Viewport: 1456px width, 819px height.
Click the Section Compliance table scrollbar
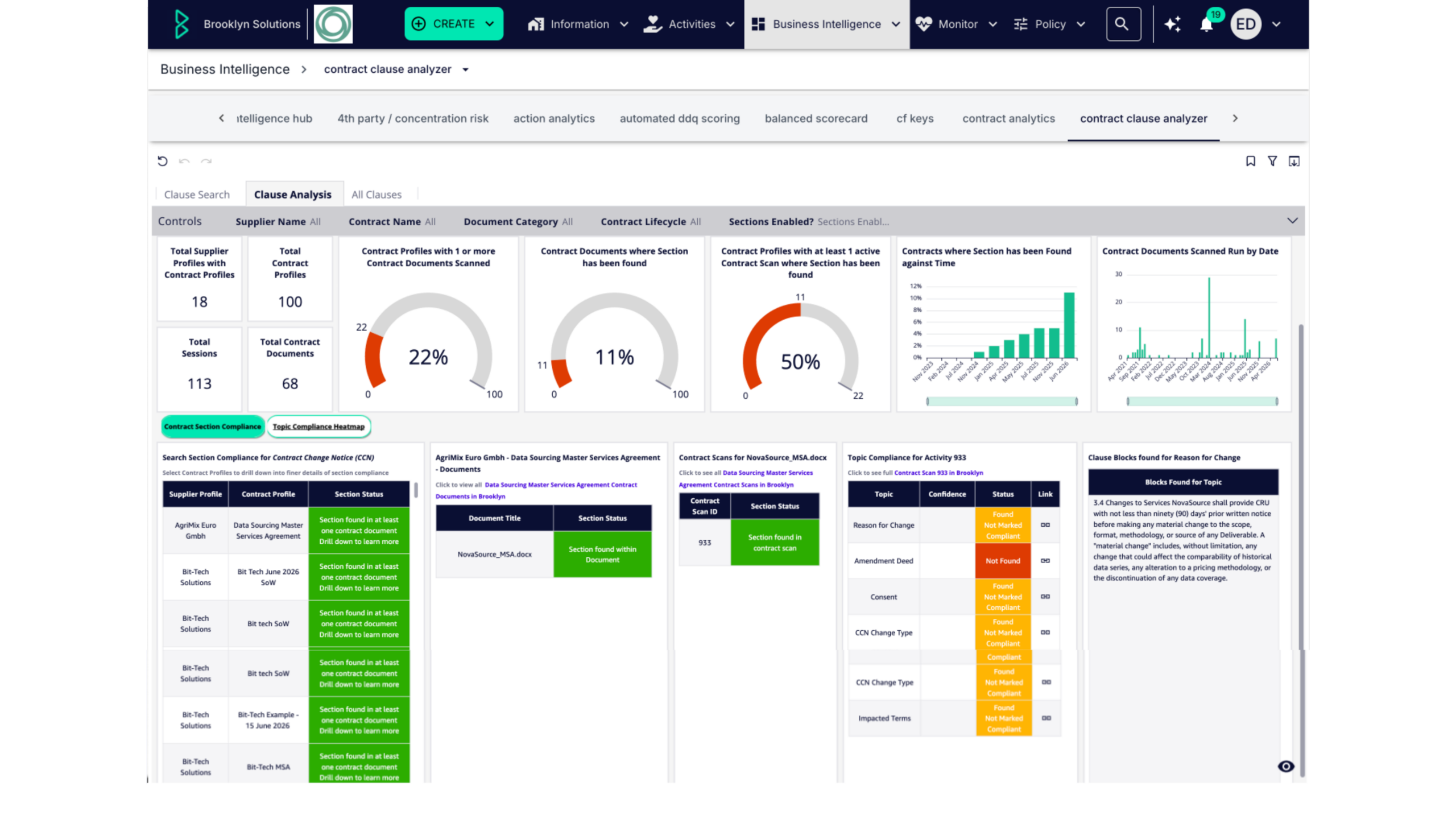416,490
